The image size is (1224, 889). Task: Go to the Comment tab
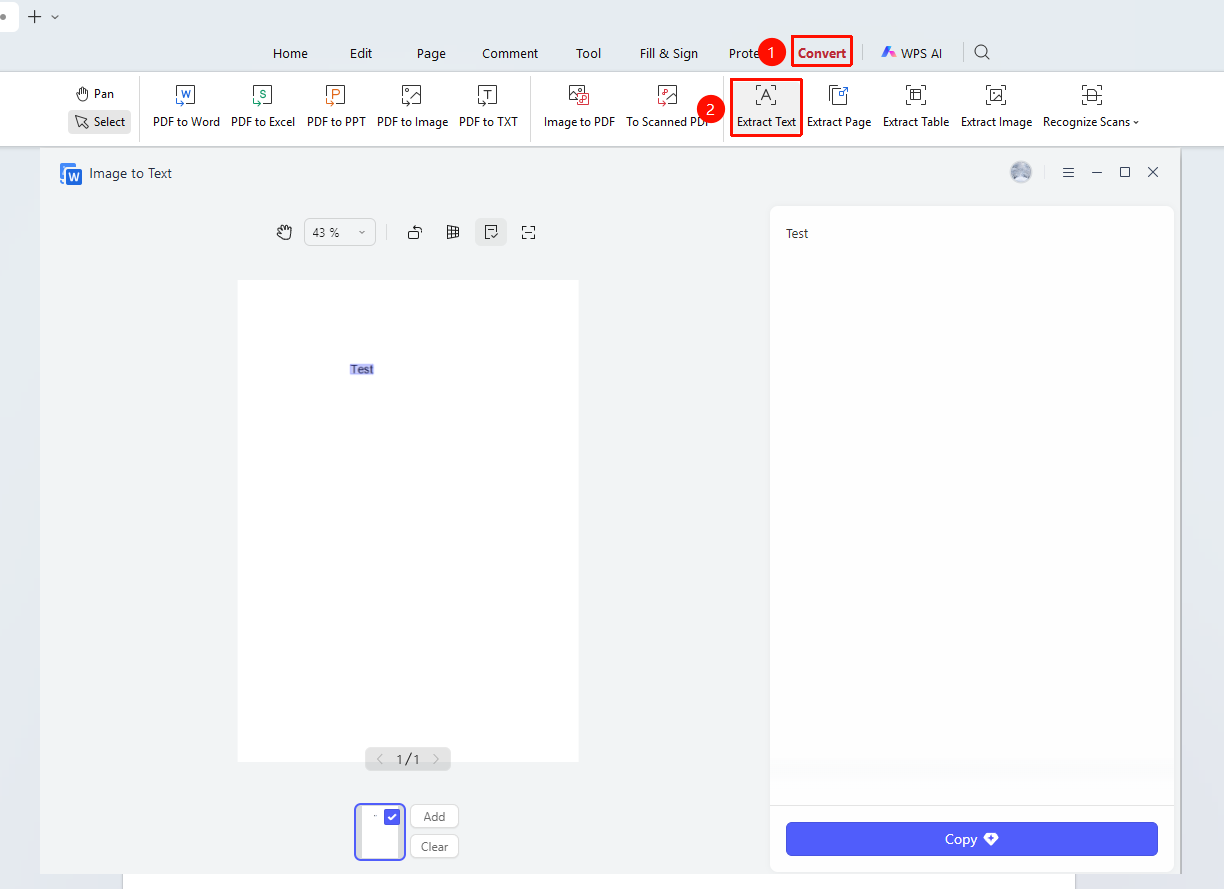[510, 54]
